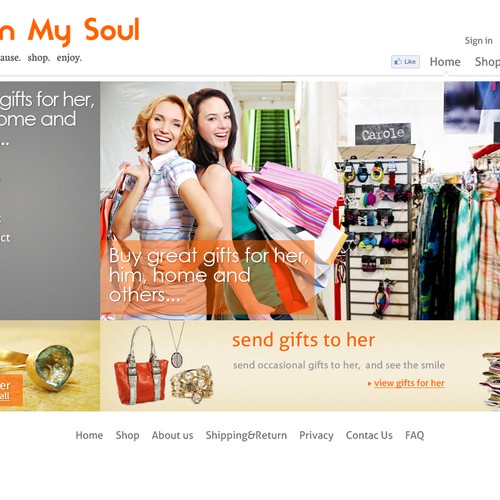Screen dimensions: 500x500
Task: Open the FAQ footer link
Action: (415, 435)
